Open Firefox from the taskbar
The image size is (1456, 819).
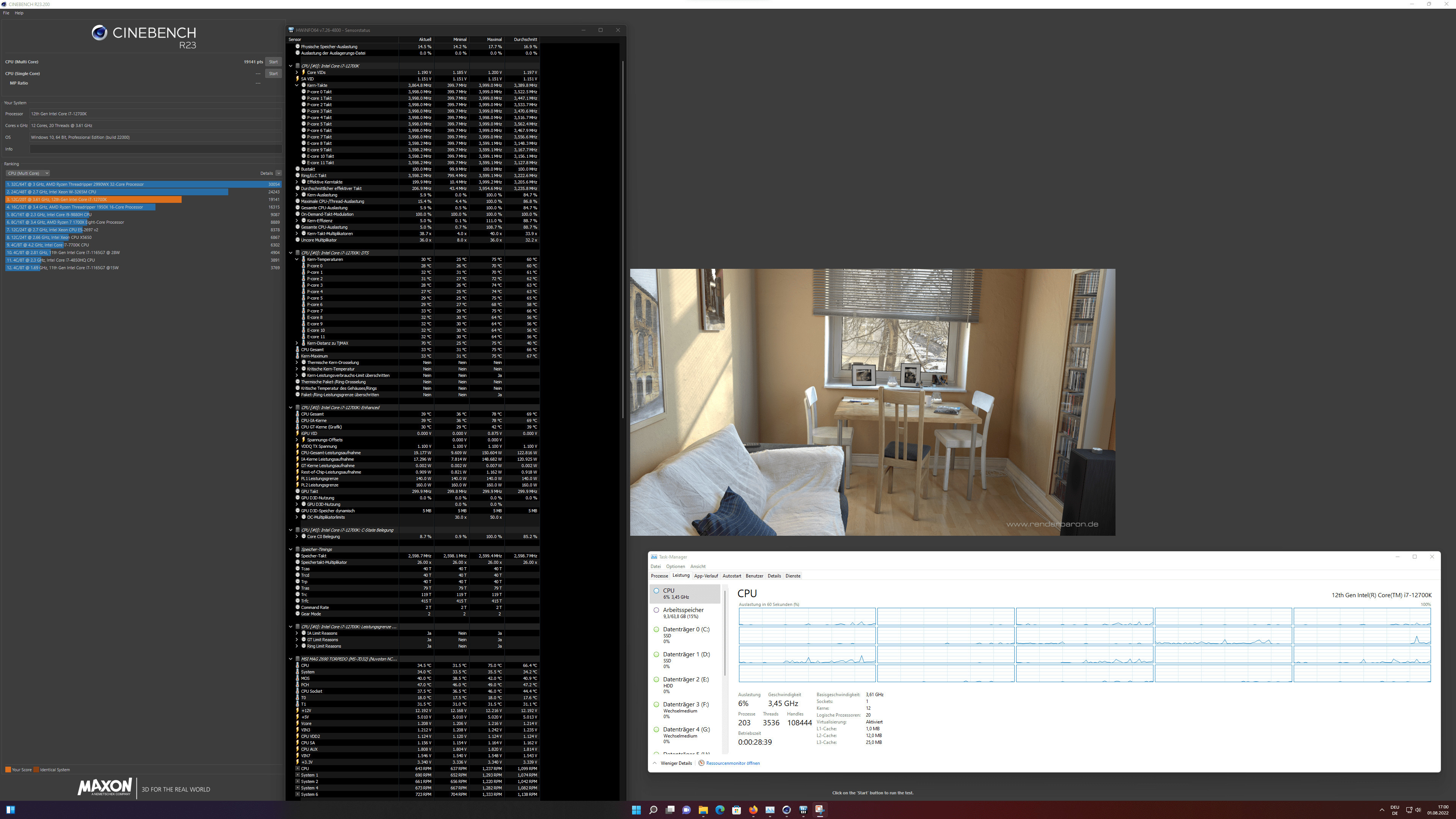point(753,810)
